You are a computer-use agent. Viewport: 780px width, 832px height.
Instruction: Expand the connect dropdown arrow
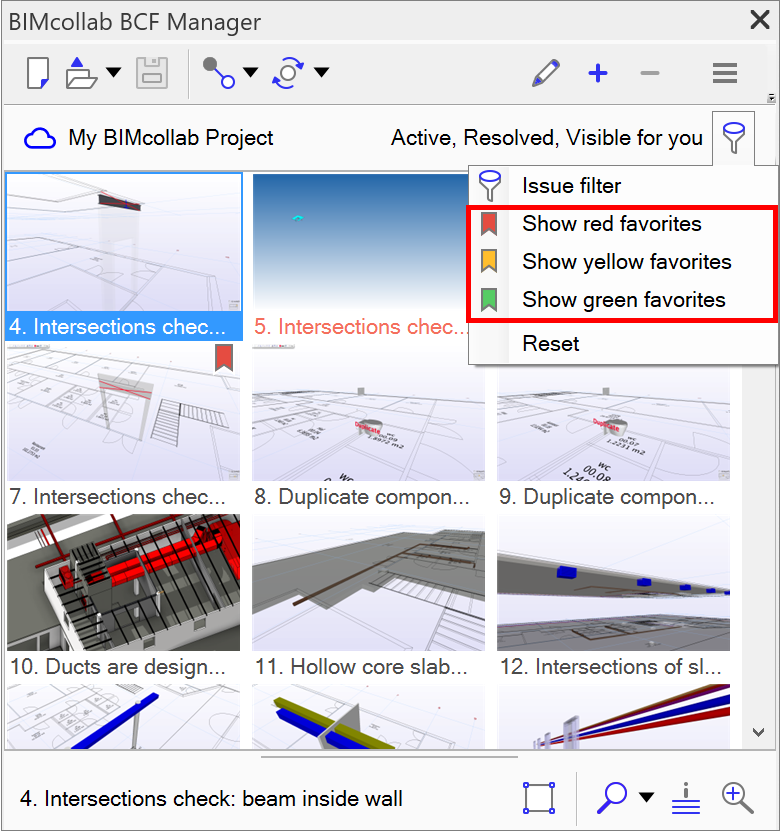coord(250,72)
